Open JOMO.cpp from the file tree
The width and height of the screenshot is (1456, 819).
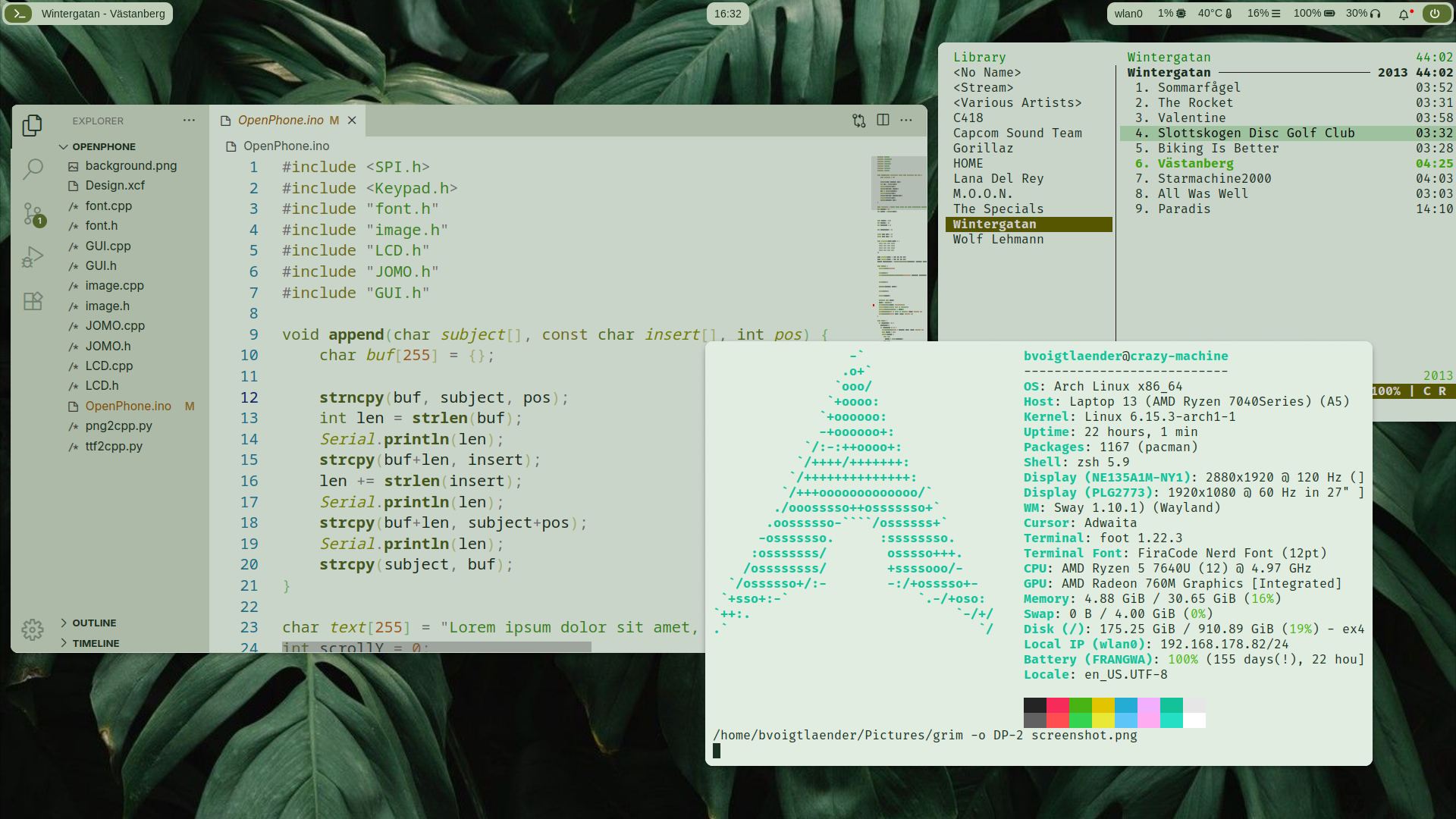[x=115, y=326]
